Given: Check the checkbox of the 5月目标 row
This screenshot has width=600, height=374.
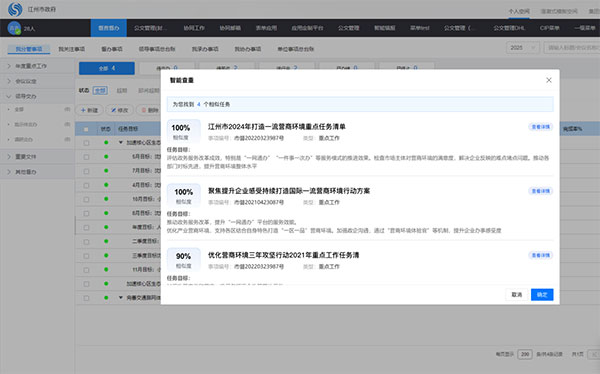Looking at the screenshot, I should coord(86,157).
